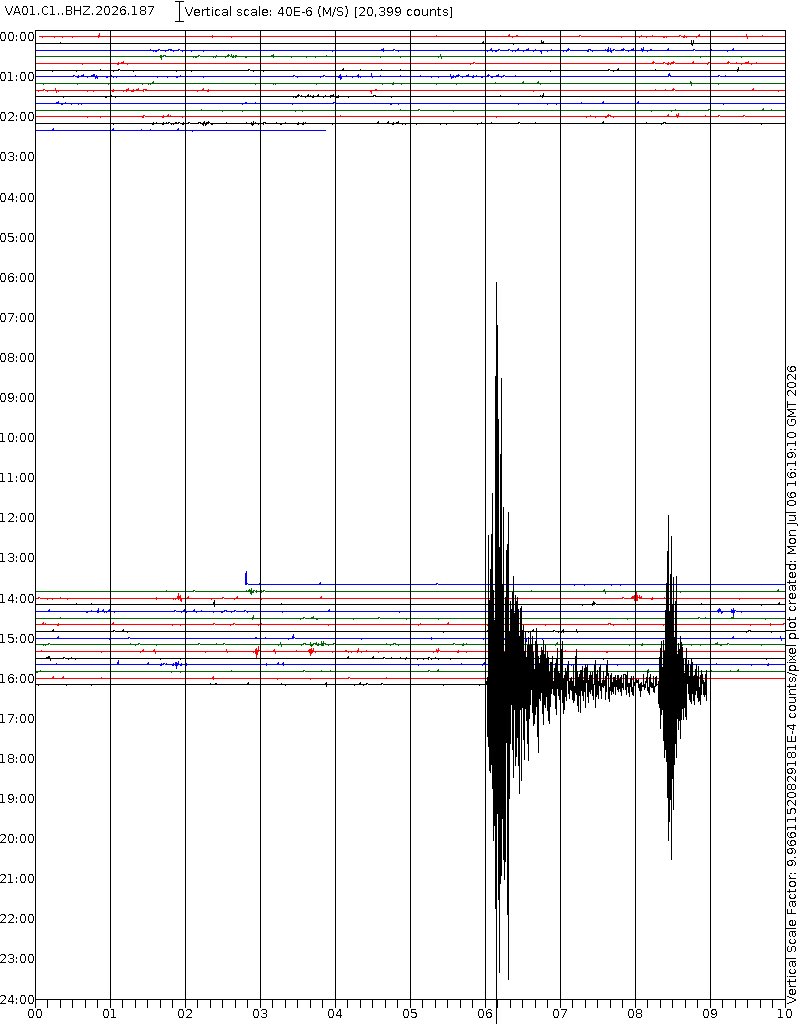Screen dimensions: 800x1024
Task: Select the 01:00 hour label
Action: [18, 77]
